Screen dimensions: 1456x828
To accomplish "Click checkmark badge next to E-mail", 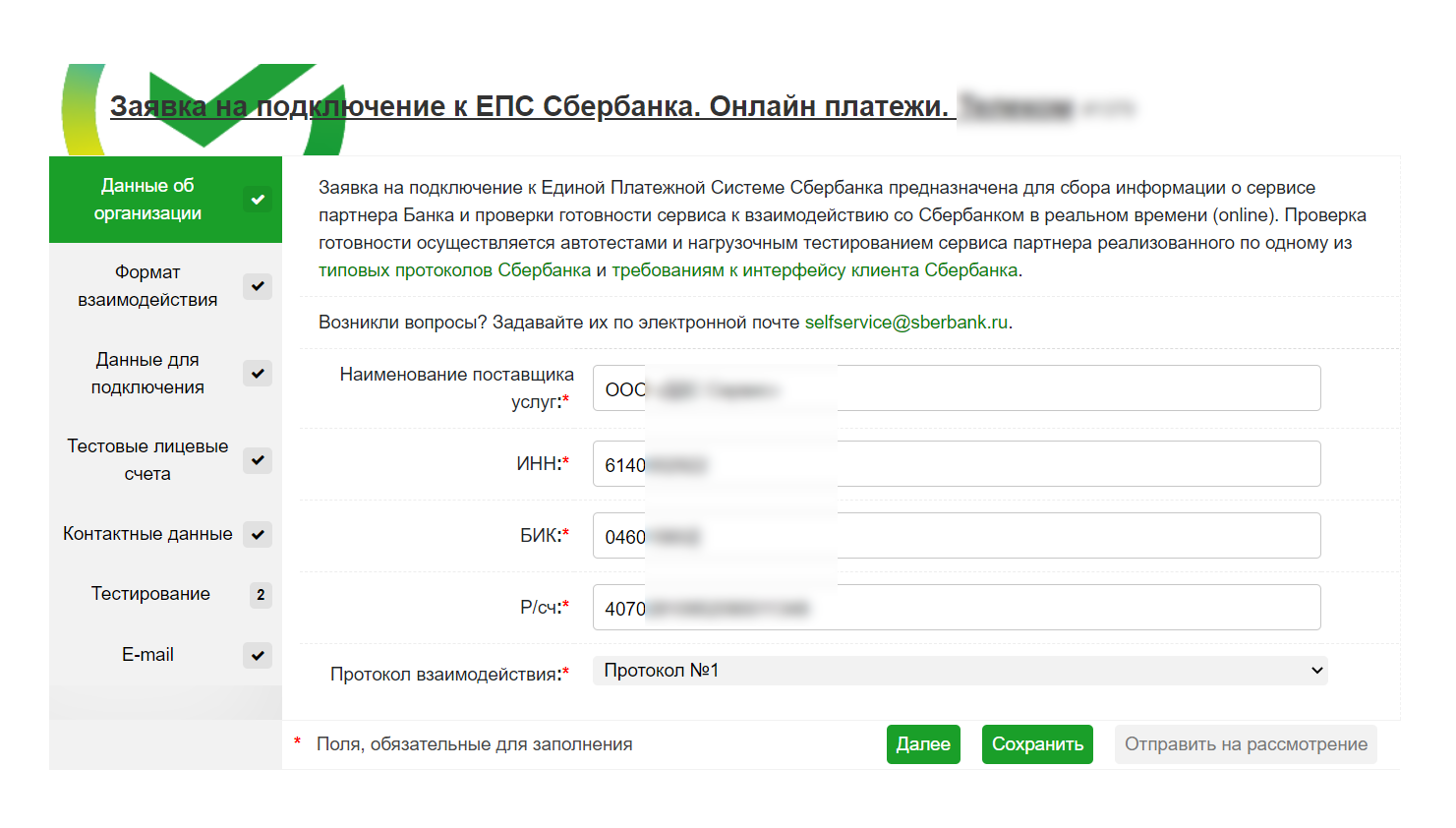I will [x=257, y=656].
